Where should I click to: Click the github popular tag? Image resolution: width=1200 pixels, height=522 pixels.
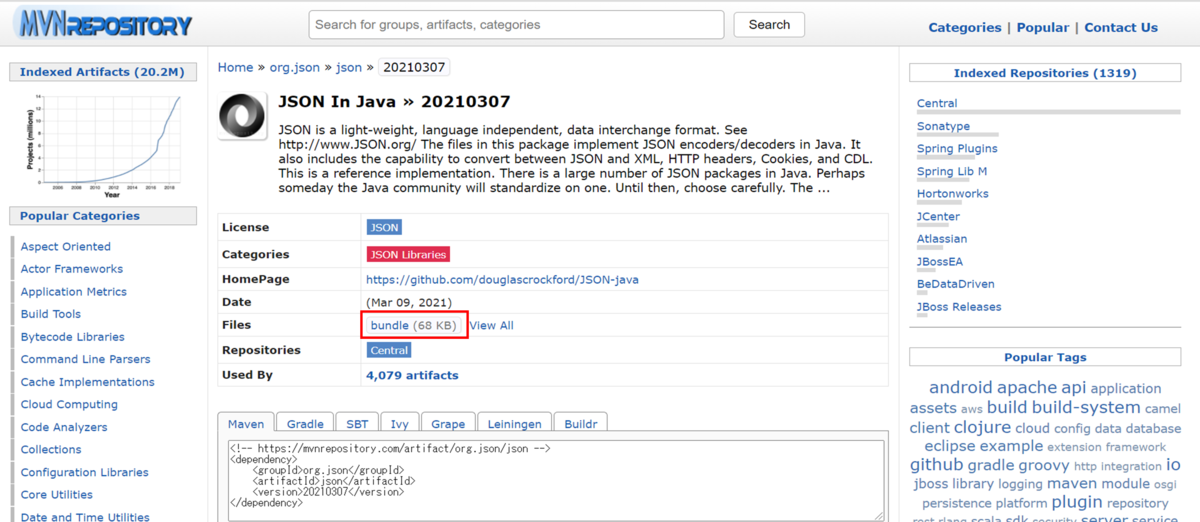point(936,465)
